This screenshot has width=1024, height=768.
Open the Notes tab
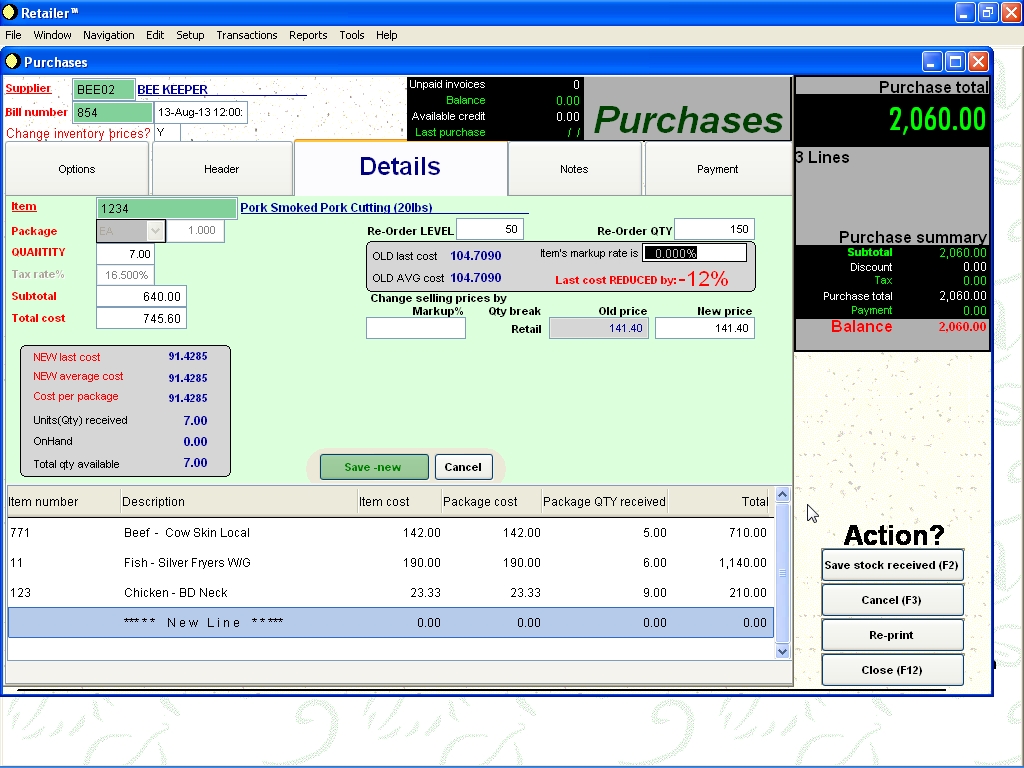574,169
